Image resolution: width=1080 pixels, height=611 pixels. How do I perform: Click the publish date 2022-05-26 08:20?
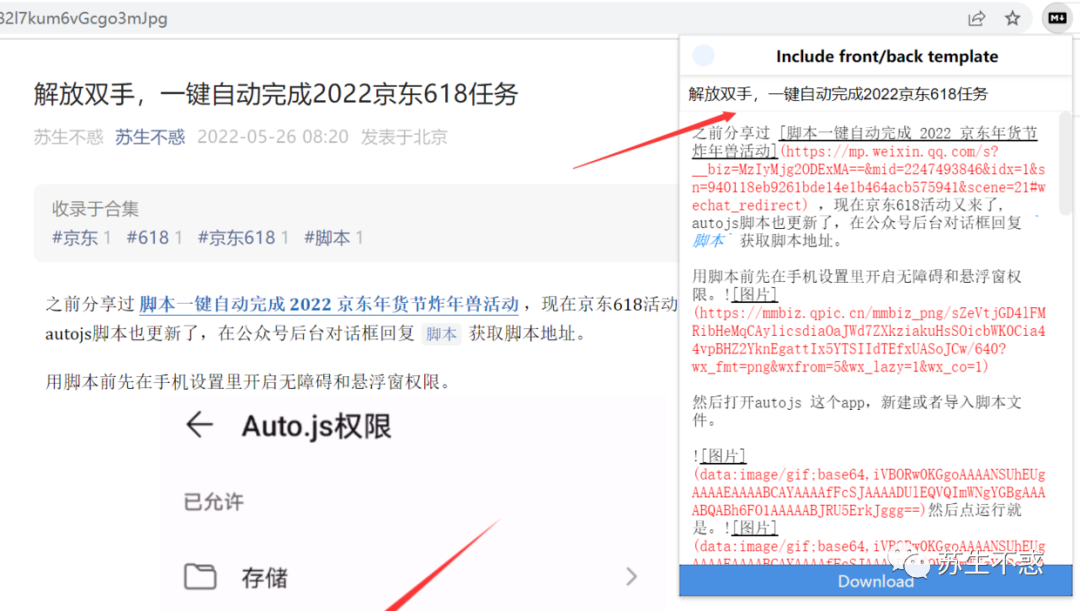[273, 137]
